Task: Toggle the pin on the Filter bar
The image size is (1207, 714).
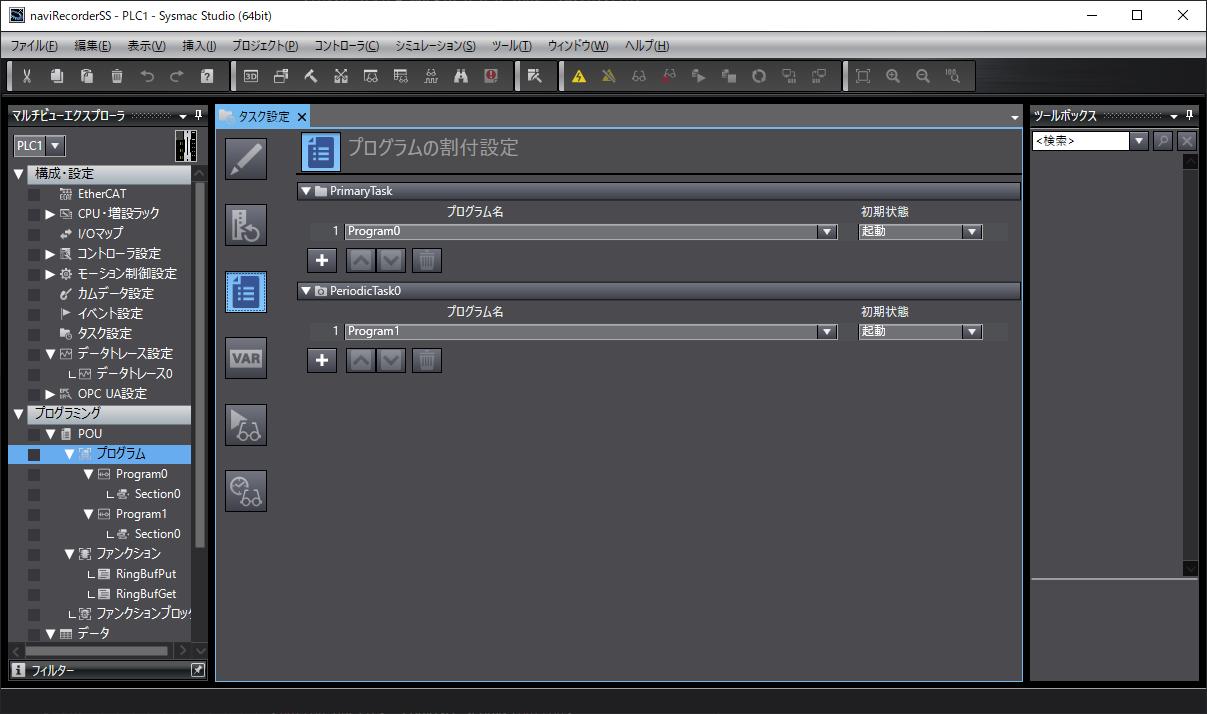Action: coord(197,670)
